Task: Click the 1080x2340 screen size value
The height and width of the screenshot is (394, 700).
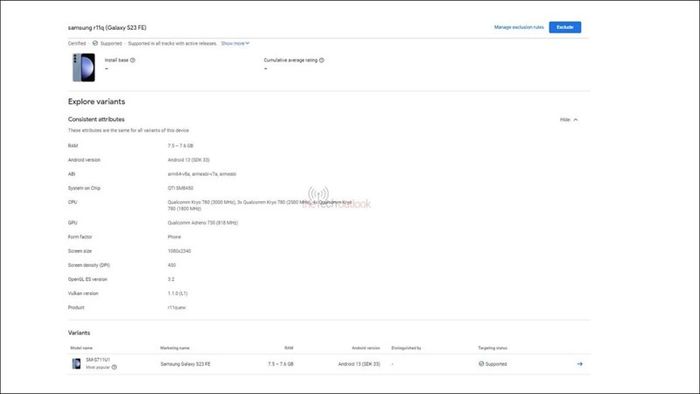Action: tap(179, 251)
